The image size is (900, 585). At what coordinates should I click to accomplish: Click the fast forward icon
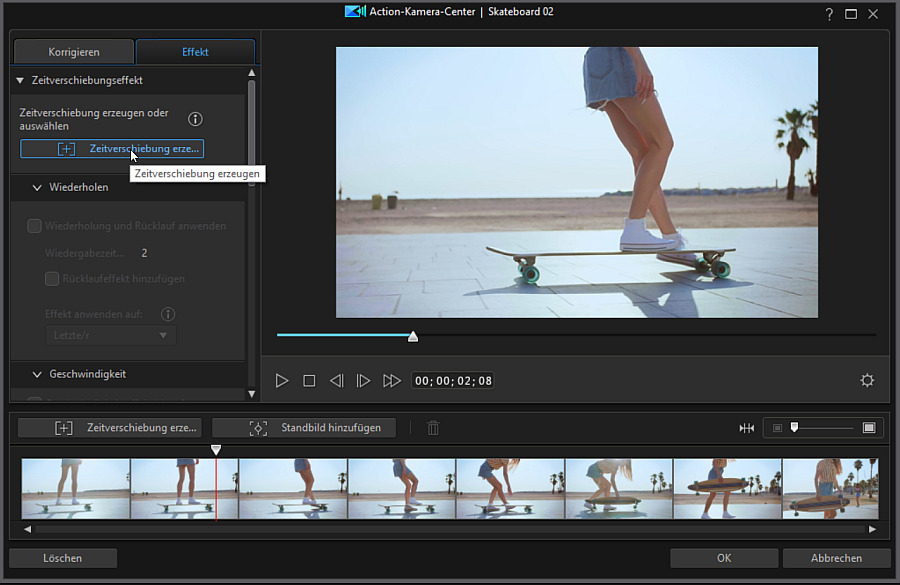coord(392,381)
